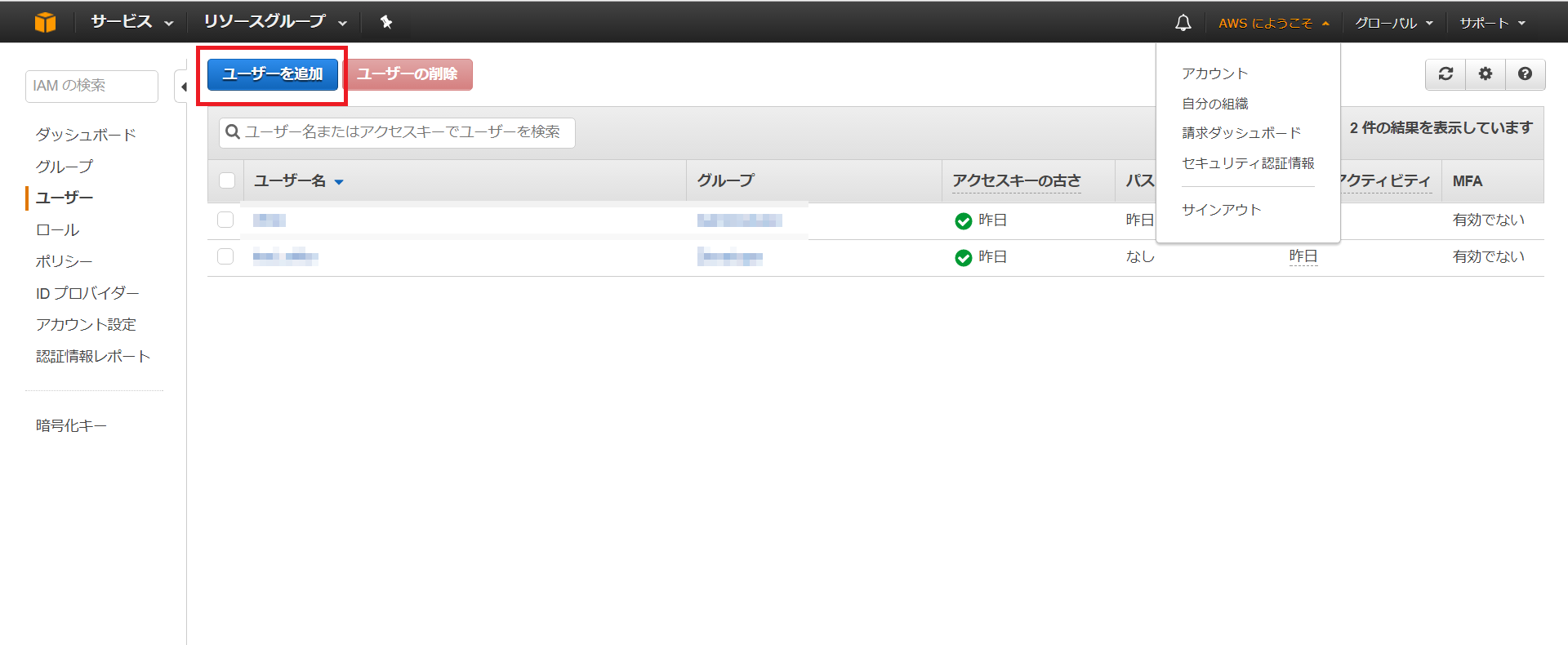Image resolution: width=1568 pixels, height=645 pixels.
Task: Check the second user row checkbox
Action: coord(225,256)
